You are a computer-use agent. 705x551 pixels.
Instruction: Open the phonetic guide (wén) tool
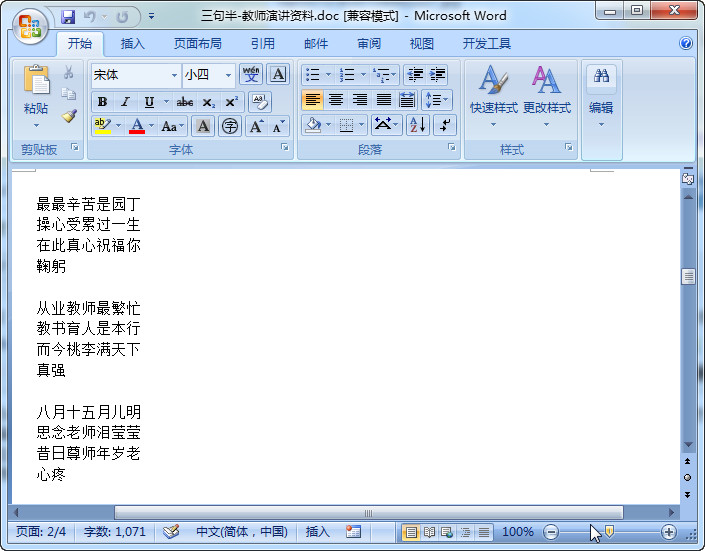pos(251,74)
